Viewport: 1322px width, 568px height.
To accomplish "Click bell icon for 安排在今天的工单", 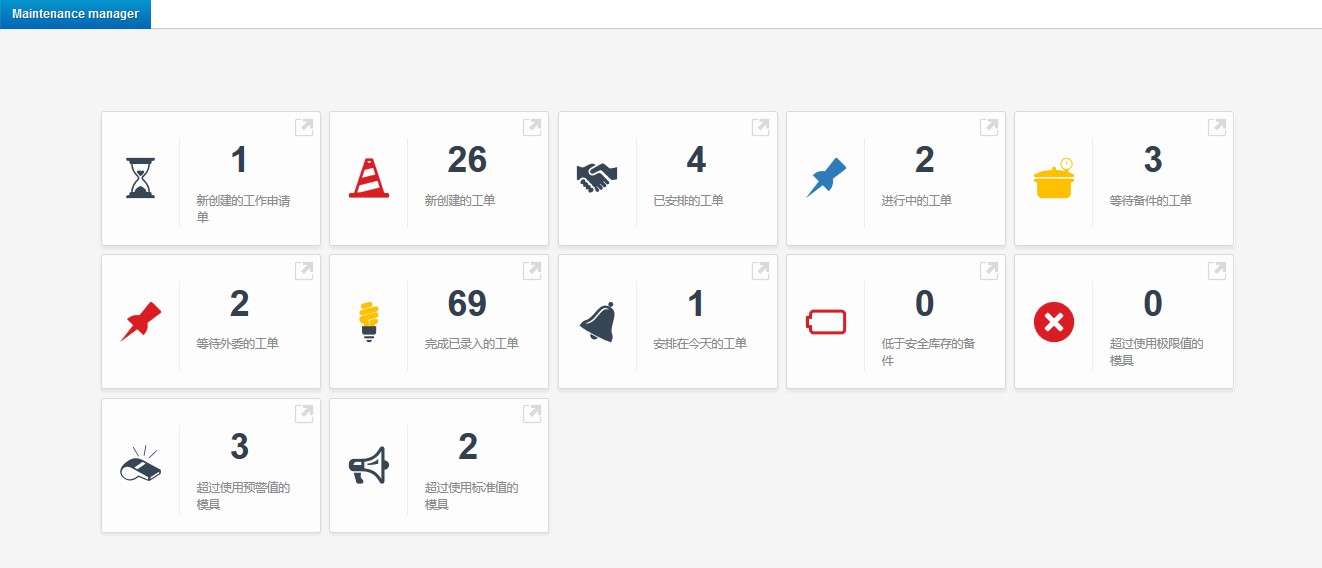I will (597, 322).
